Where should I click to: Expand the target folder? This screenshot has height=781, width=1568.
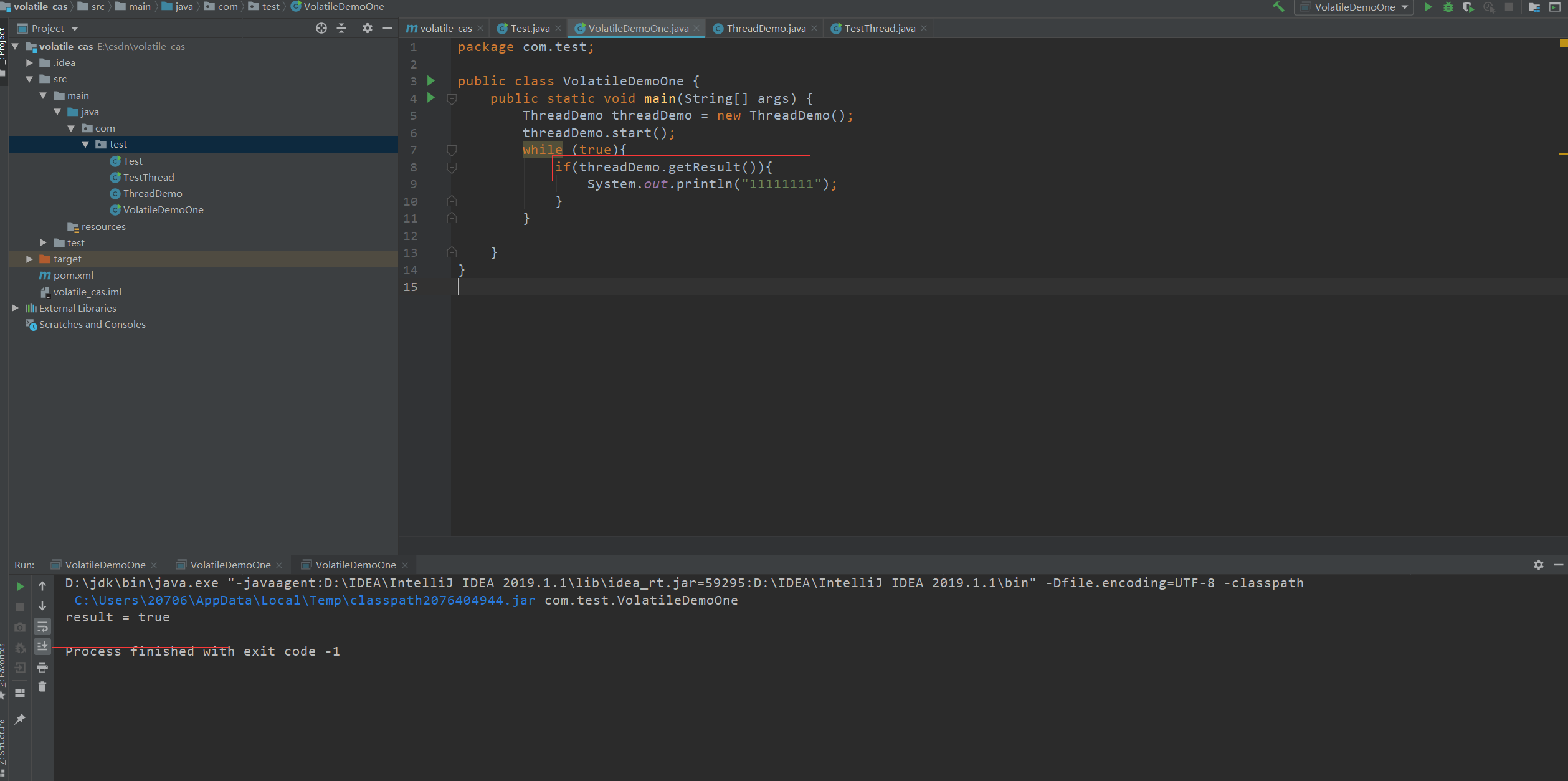pos(29,259)
